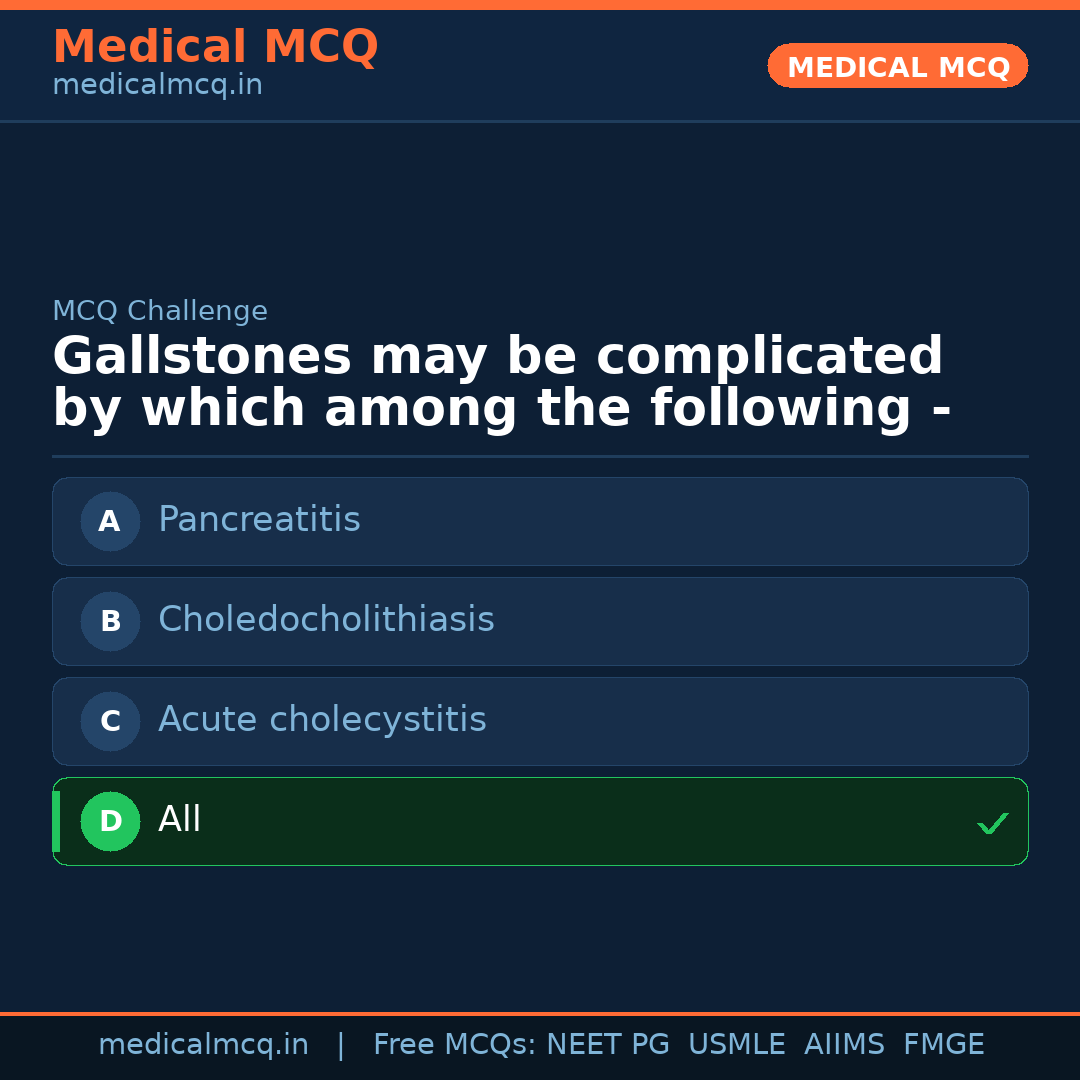The width and height of the screenshot is (1080, 1080).
Task: Click the gallstones question heading text
Action: [500, 383]
